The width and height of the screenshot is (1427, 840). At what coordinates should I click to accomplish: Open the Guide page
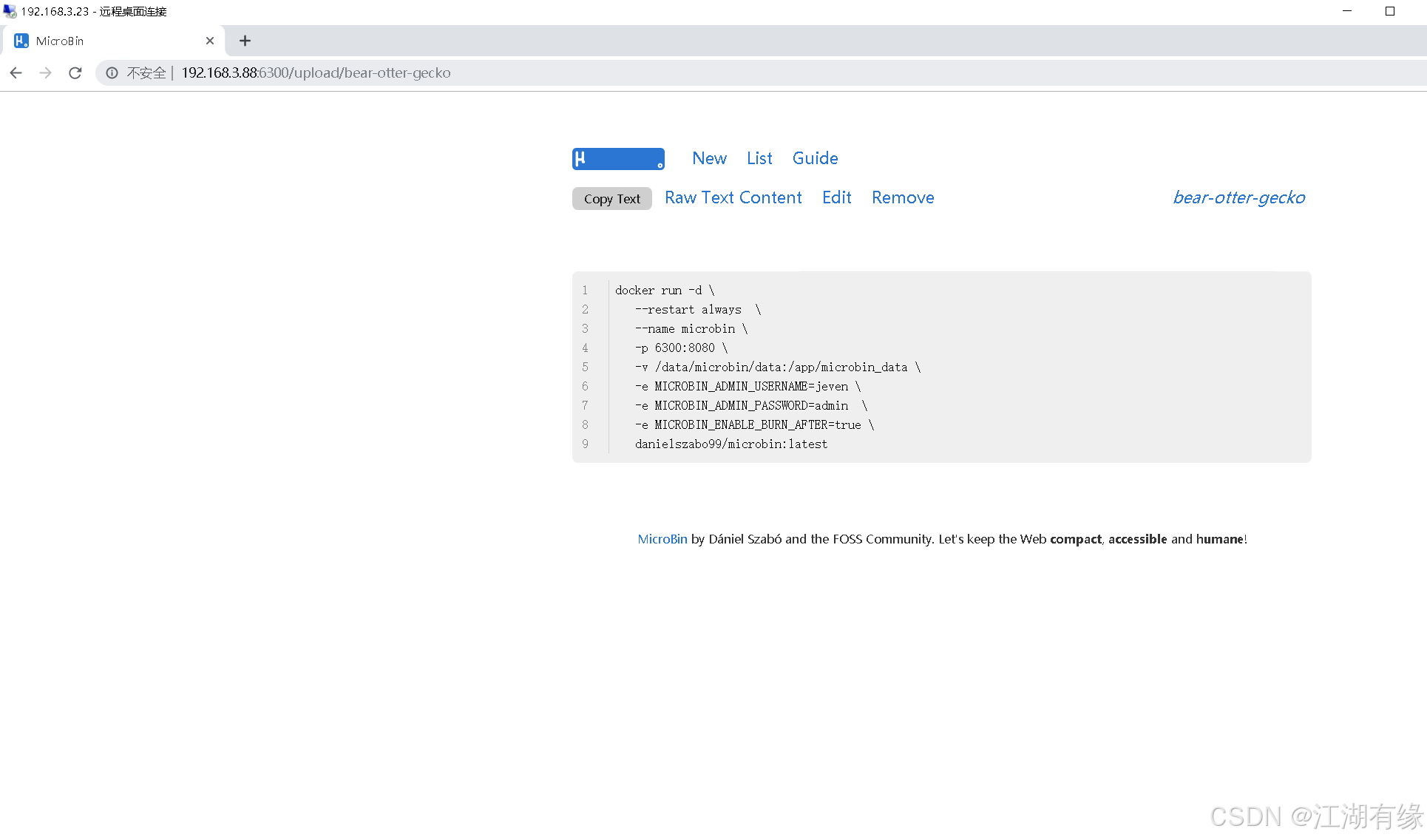click(815, 158)
